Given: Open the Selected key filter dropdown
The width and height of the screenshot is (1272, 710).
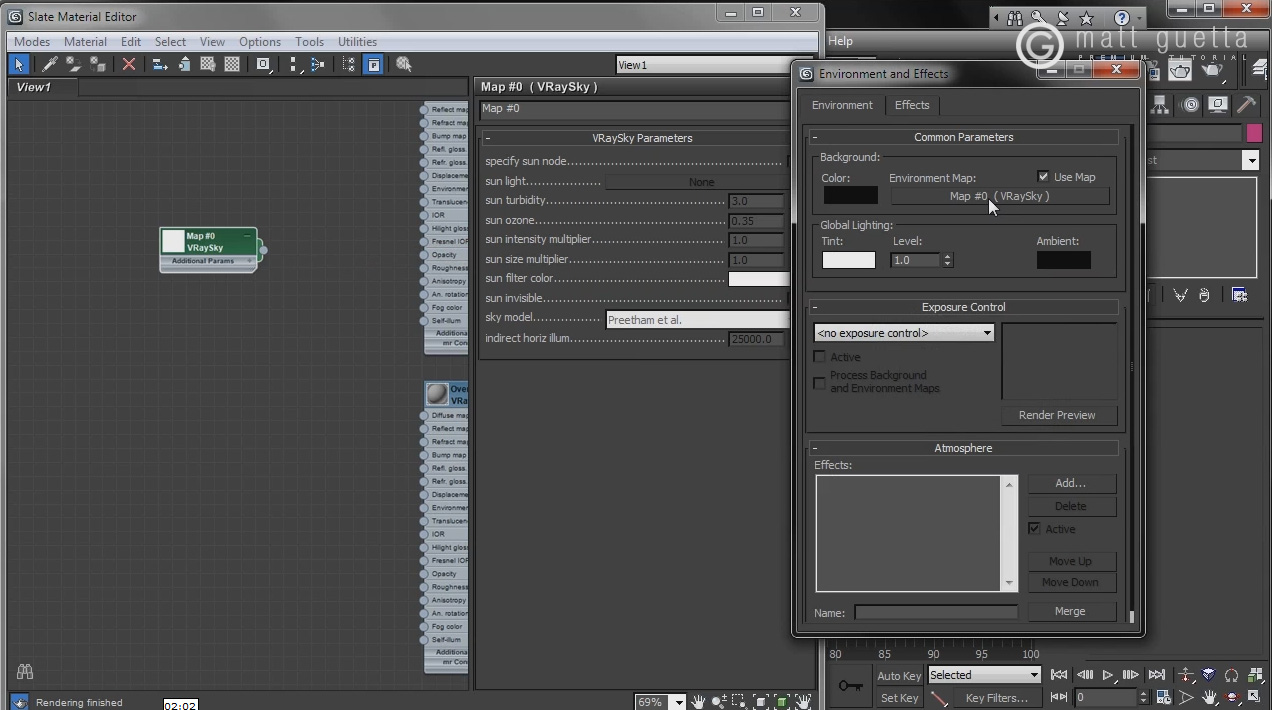Looking at the screenshot, I should [984, 675].
